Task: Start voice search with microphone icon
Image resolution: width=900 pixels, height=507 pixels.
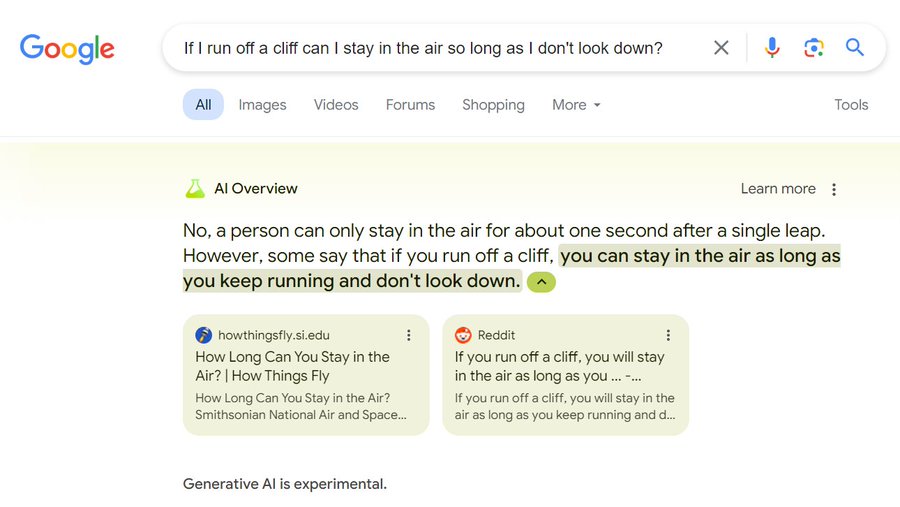Action: [x=772, y=48]
